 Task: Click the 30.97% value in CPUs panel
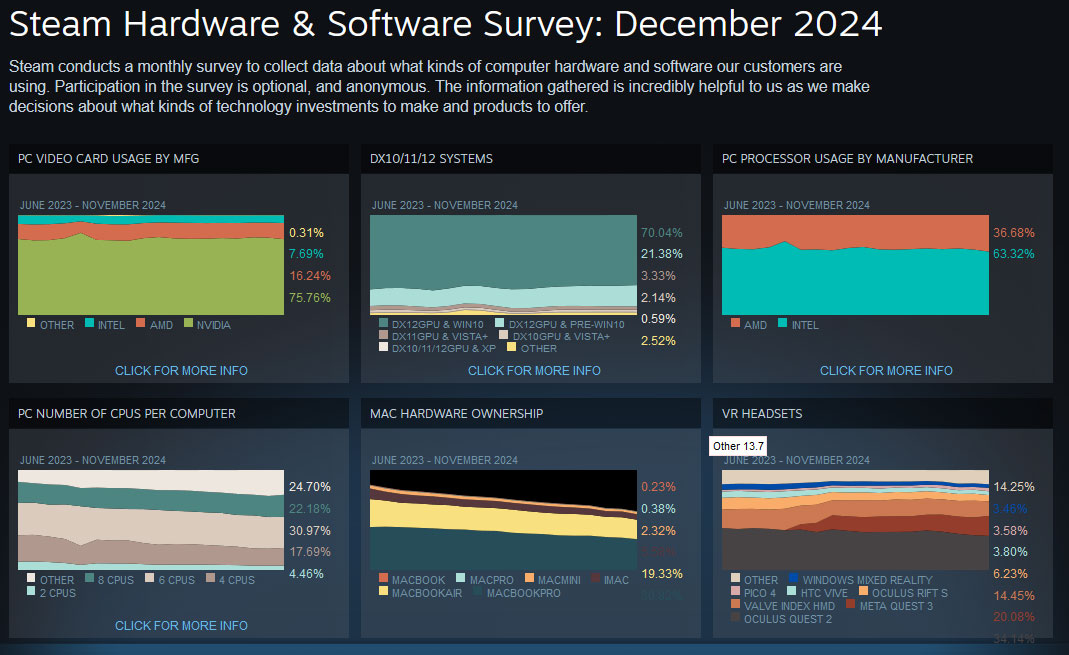click(310, 530)
